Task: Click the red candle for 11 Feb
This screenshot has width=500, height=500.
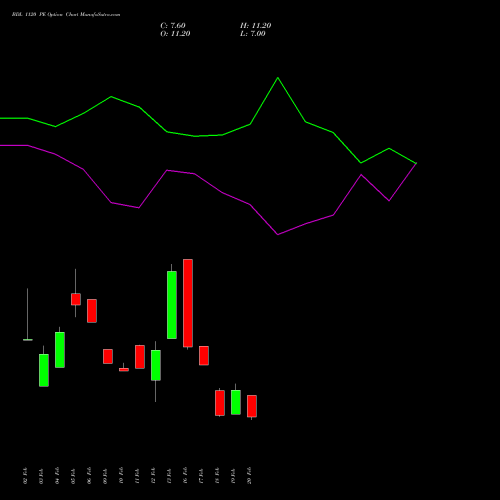Action: [x=140, y=357]
